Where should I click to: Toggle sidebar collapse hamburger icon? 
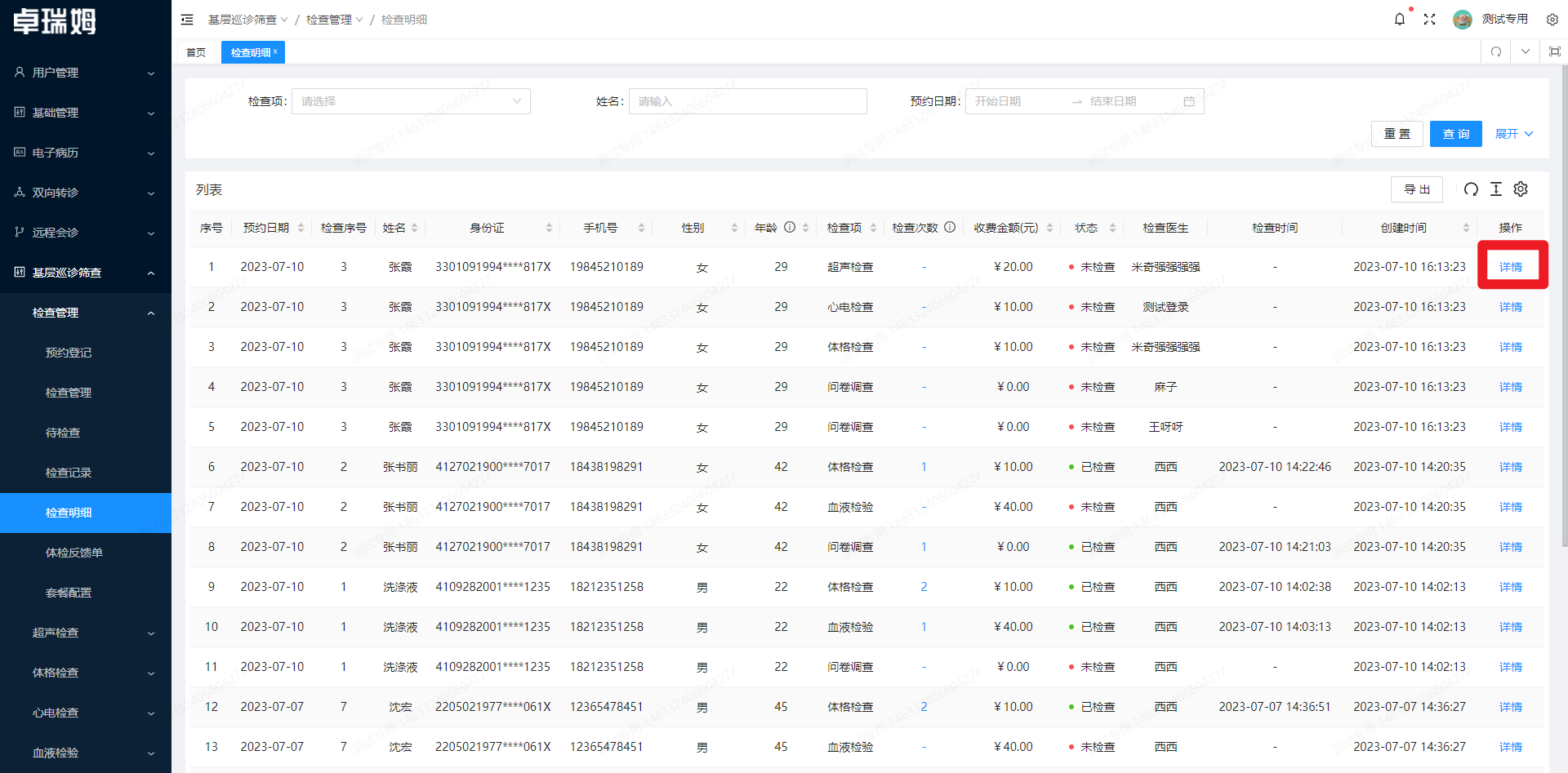point(187,20)
